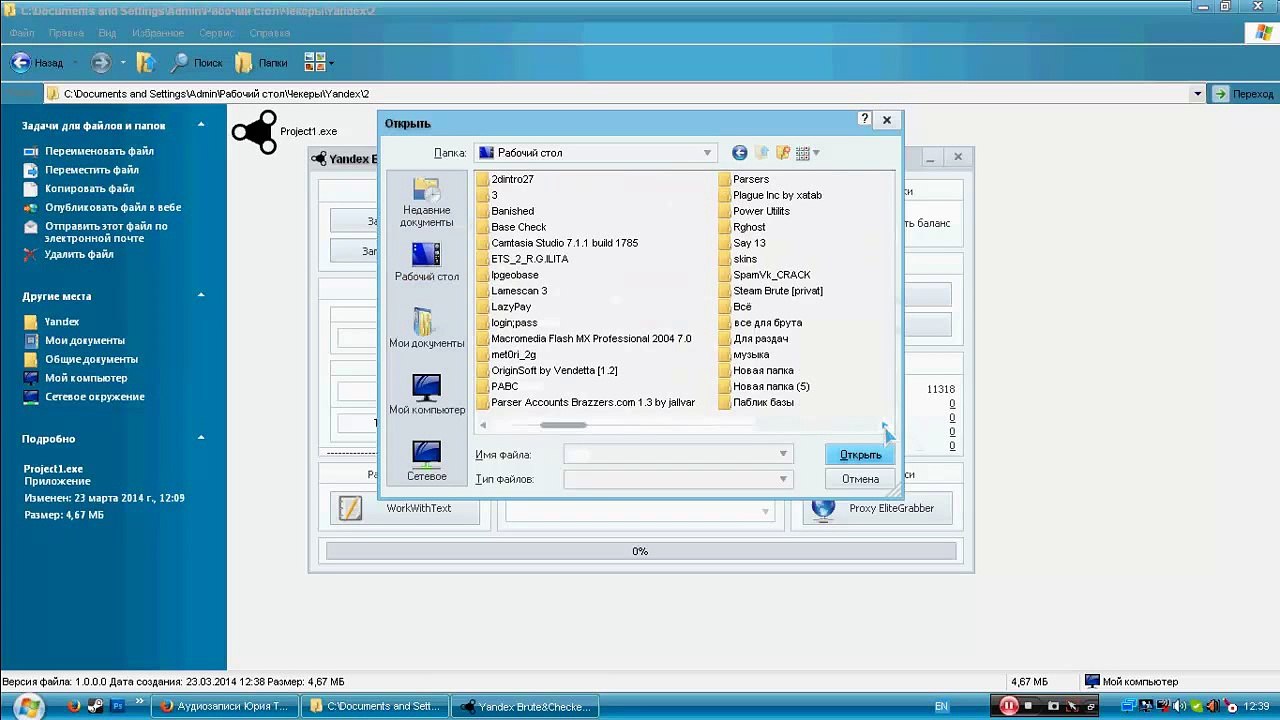Select Project1.exe file icon

[x=254, y=132]
